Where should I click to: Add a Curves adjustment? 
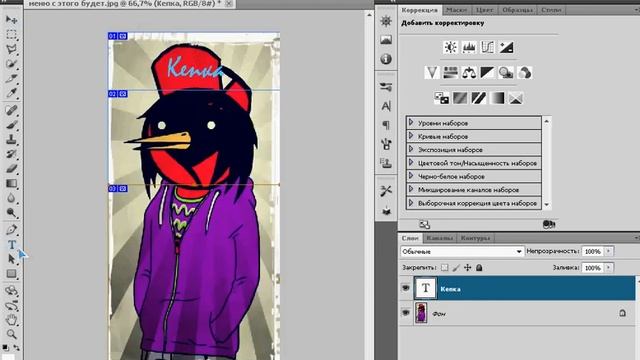(x=487, y=47)
